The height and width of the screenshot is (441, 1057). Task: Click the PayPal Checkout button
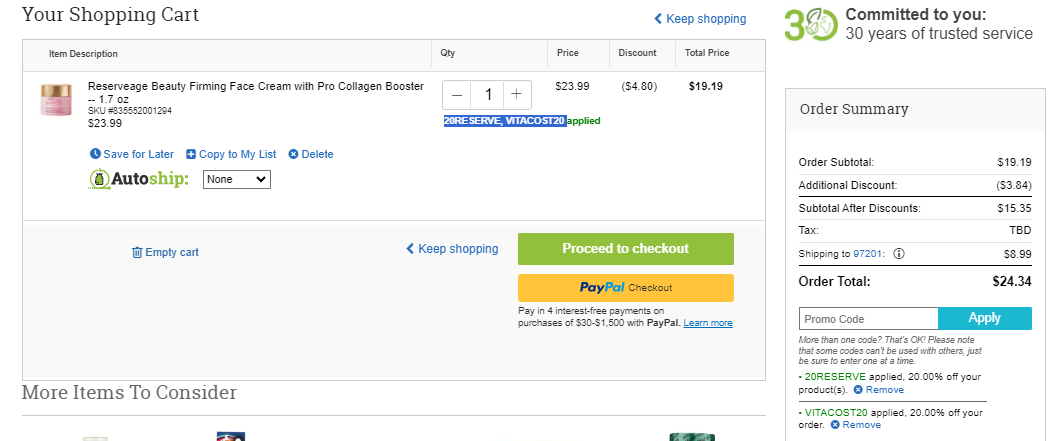coord(626,288)
